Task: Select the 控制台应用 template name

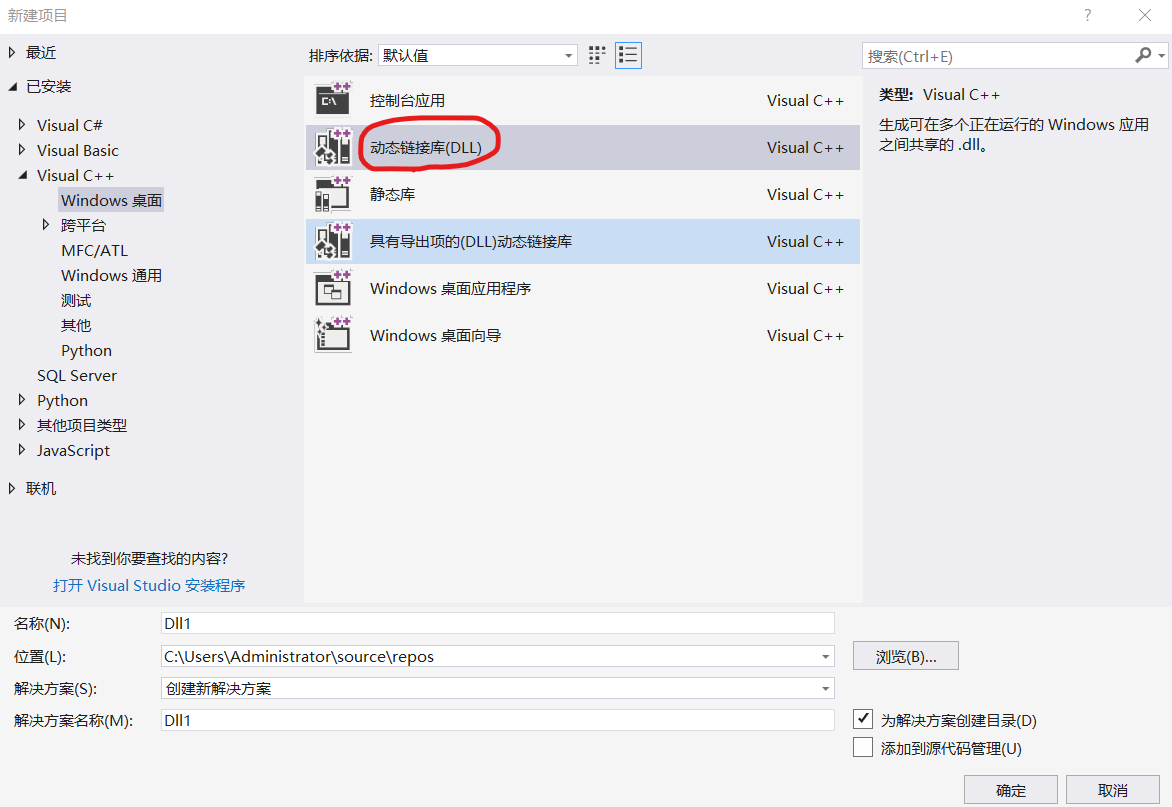Action: (x=407, y=100)
